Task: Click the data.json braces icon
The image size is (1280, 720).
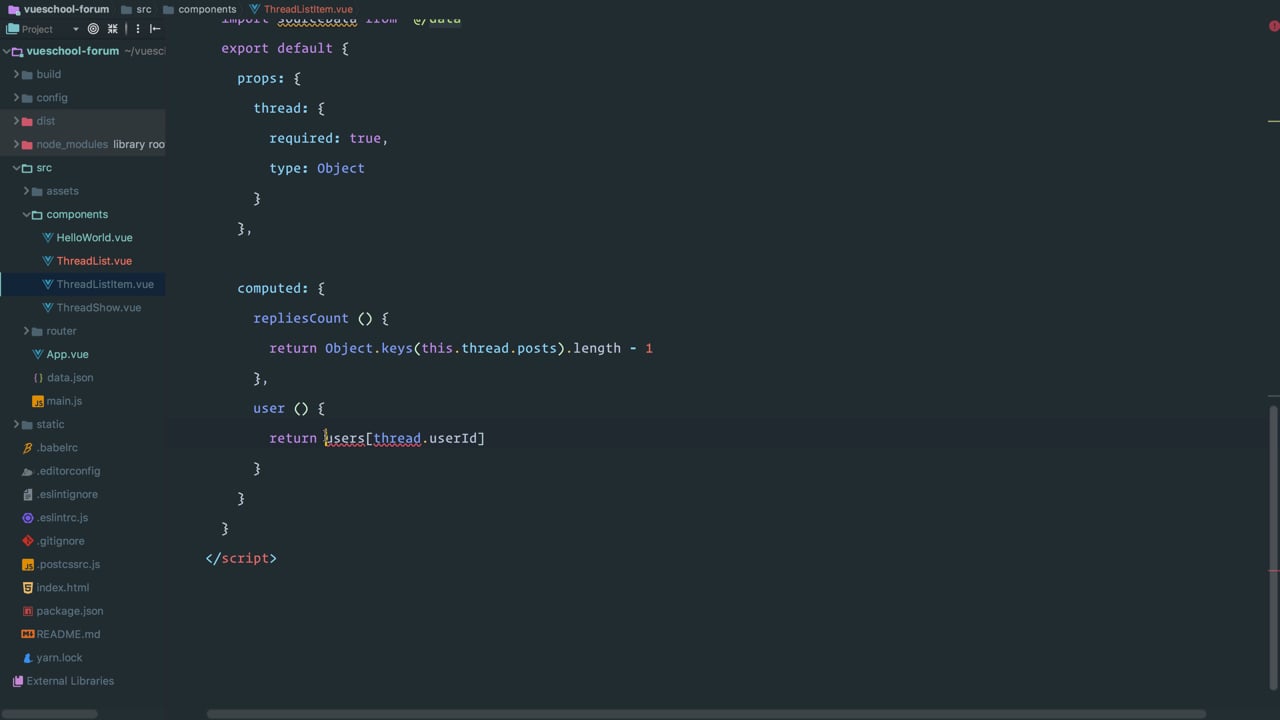Action: [x=38, y=378]
